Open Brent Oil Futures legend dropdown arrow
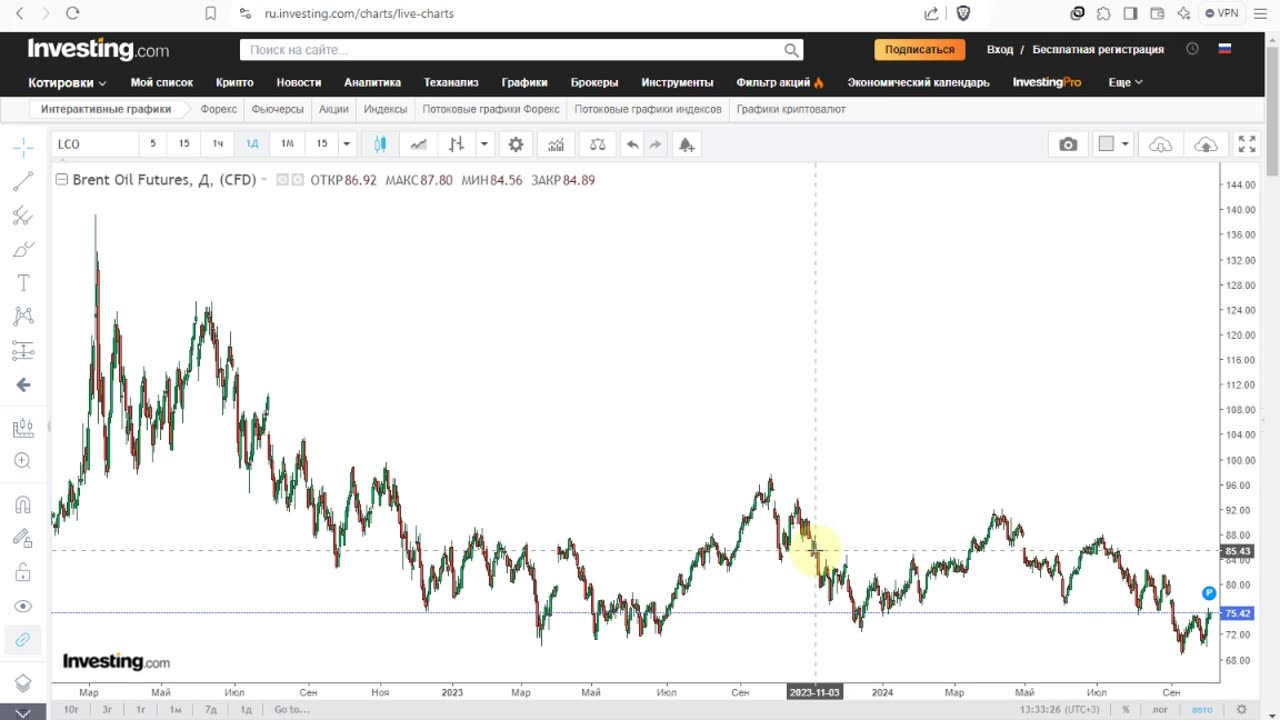 [x=265, y=180]
